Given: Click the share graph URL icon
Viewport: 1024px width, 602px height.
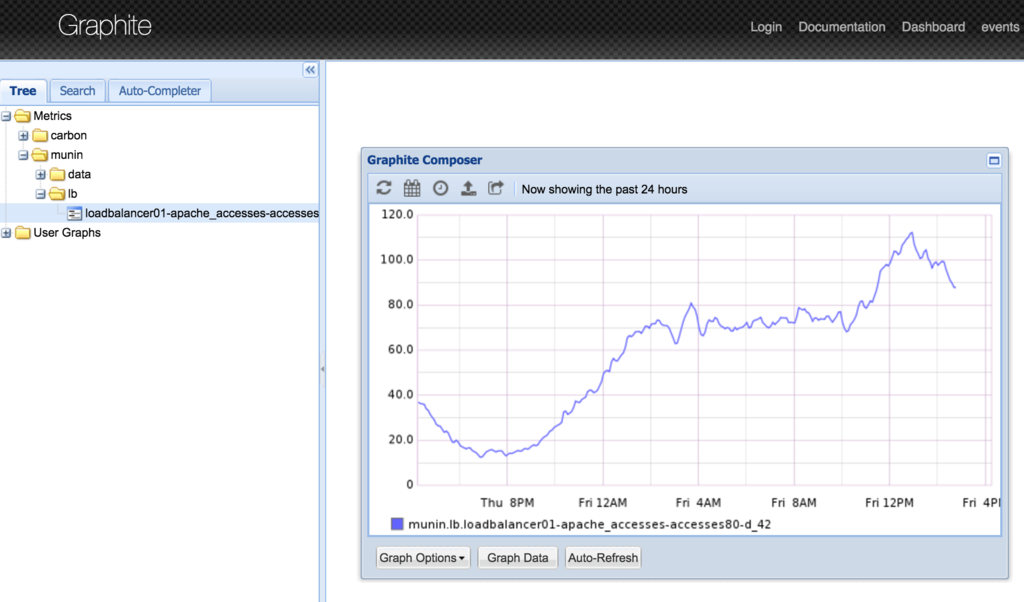Looking at the screenshot, I should tap(496, 188).
